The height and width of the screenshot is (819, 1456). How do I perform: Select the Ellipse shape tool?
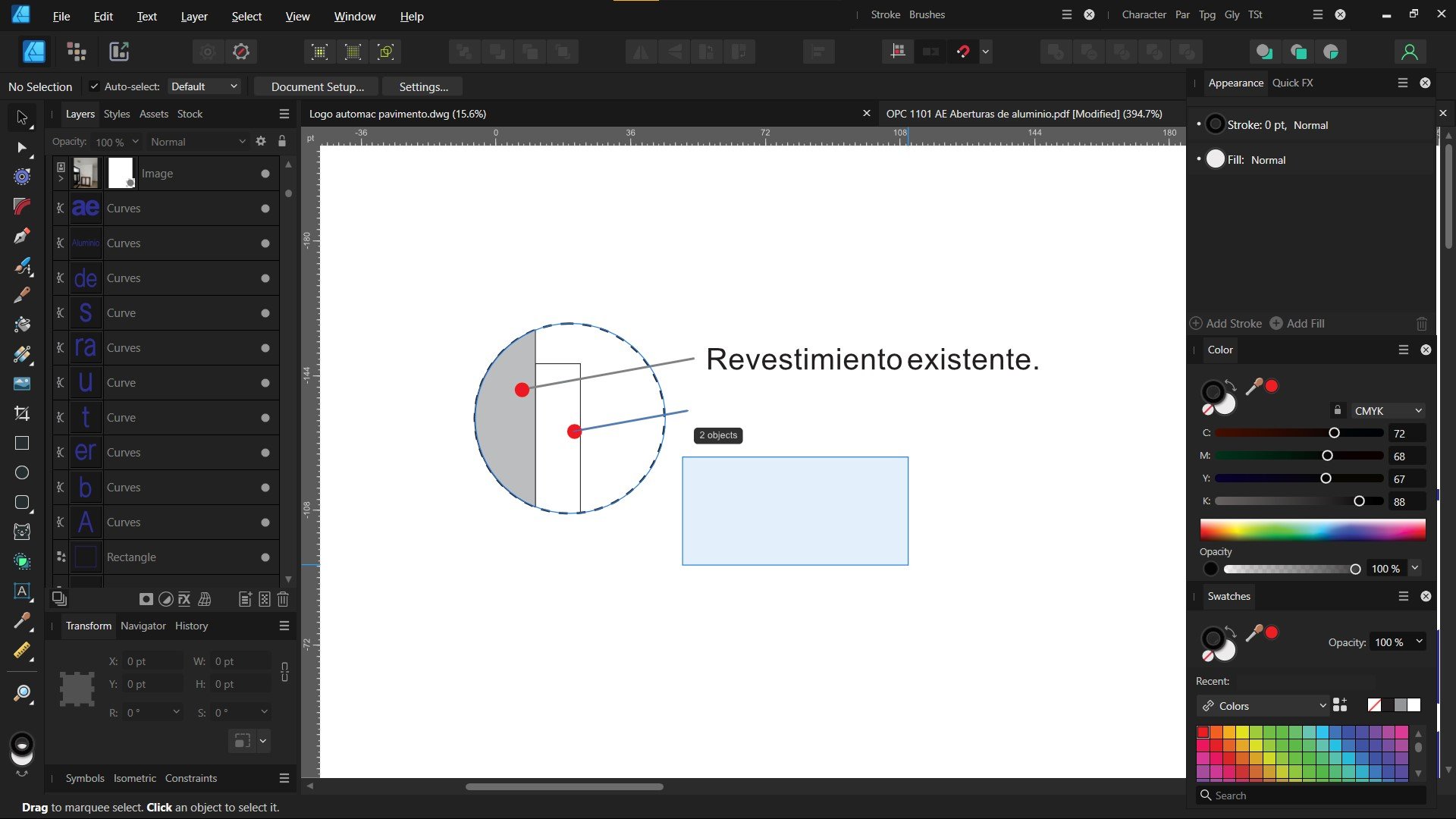21,472
